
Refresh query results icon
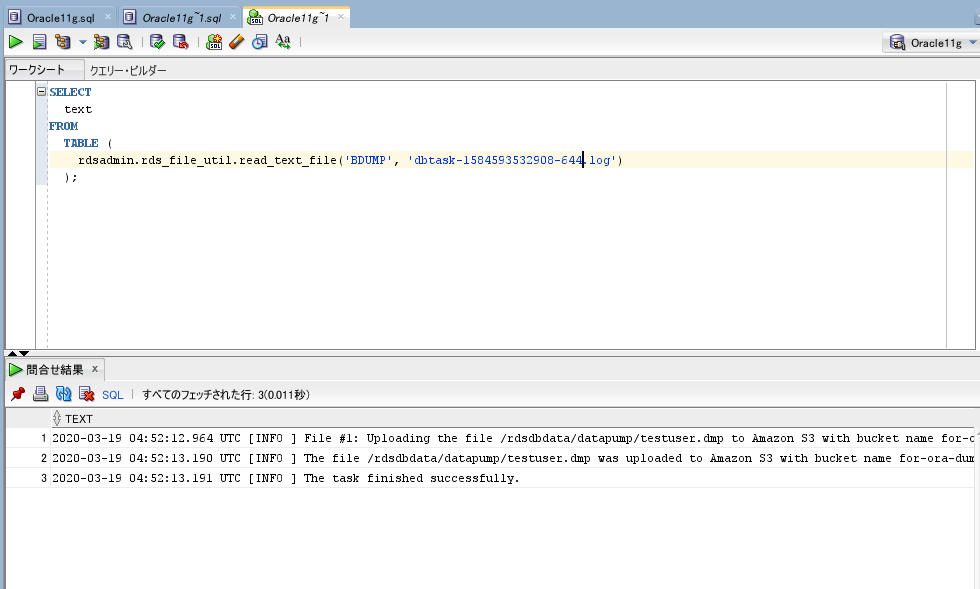click(x=63, y=394)
